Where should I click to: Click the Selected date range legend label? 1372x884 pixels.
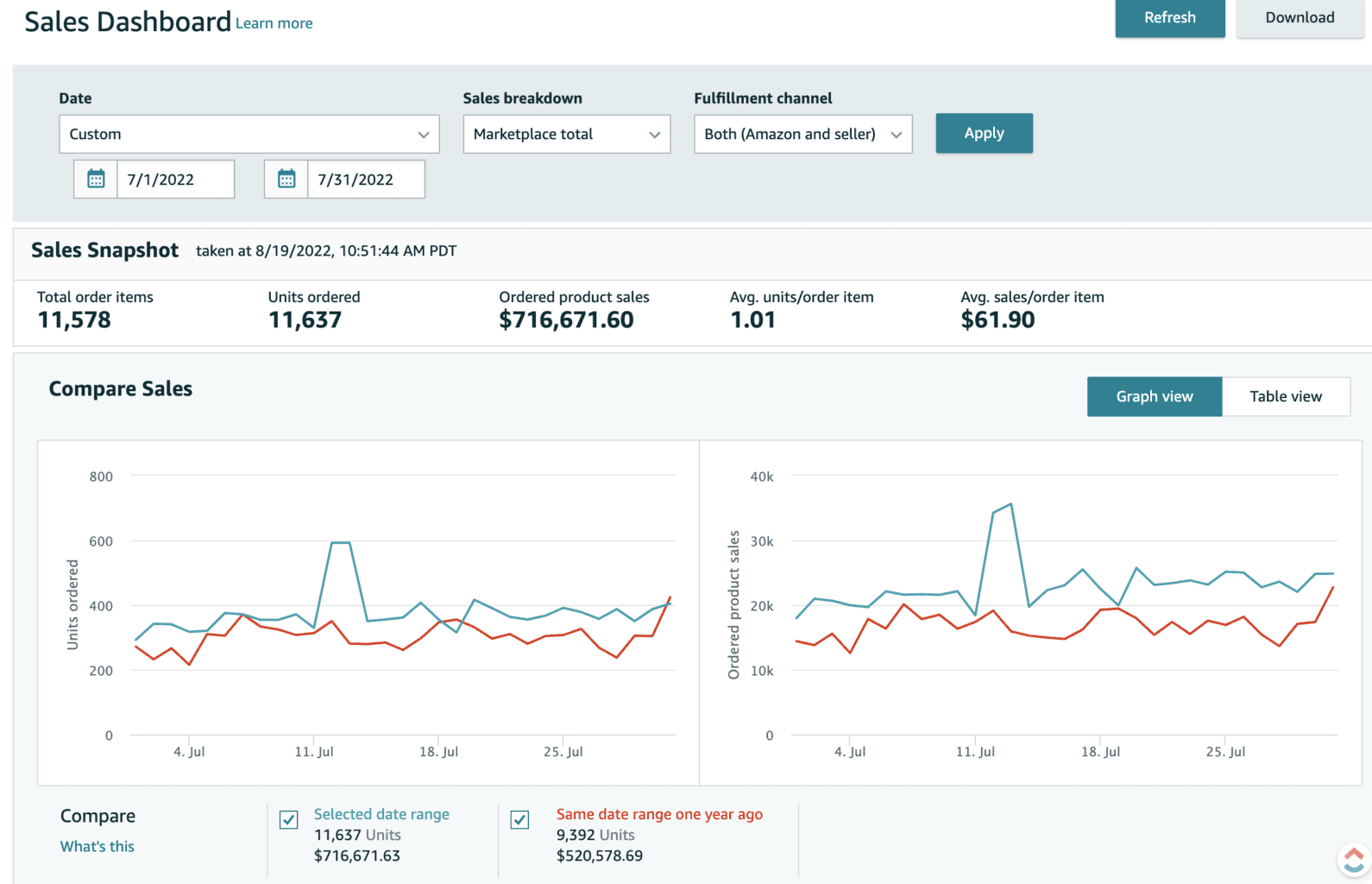click(381, 814)
